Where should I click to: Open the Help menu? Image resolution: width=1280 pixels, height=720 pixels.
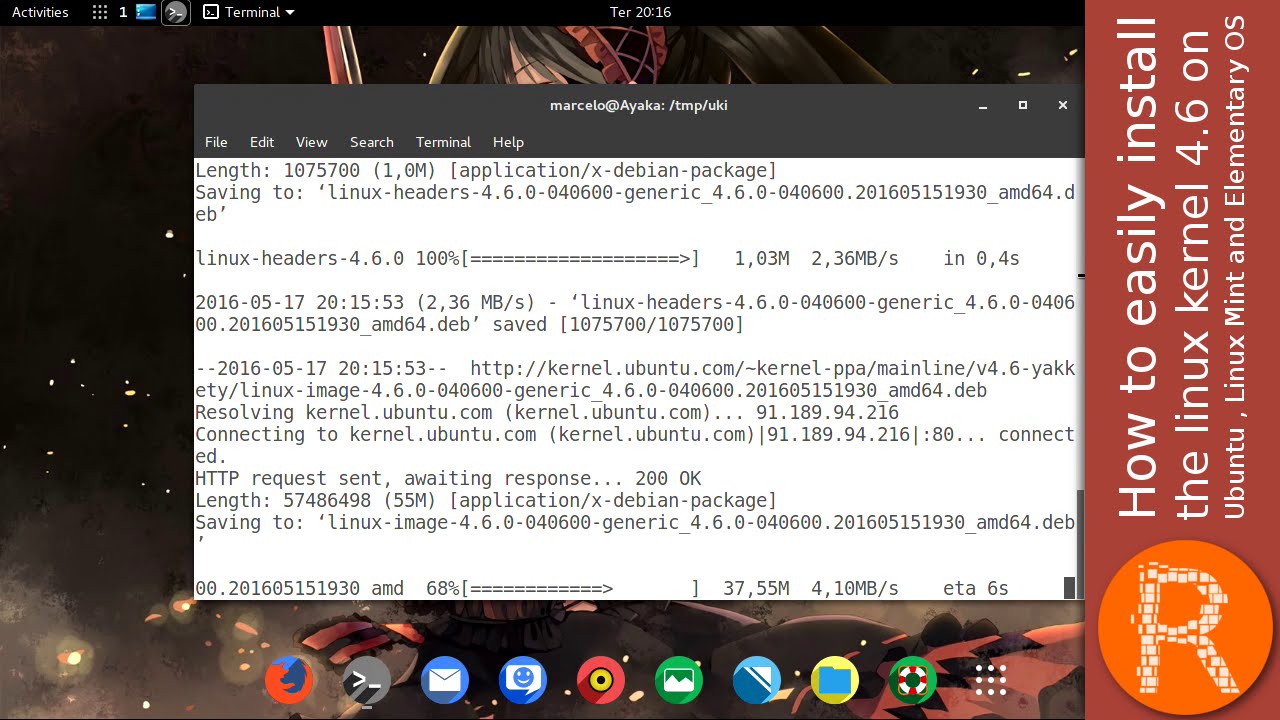508,142
